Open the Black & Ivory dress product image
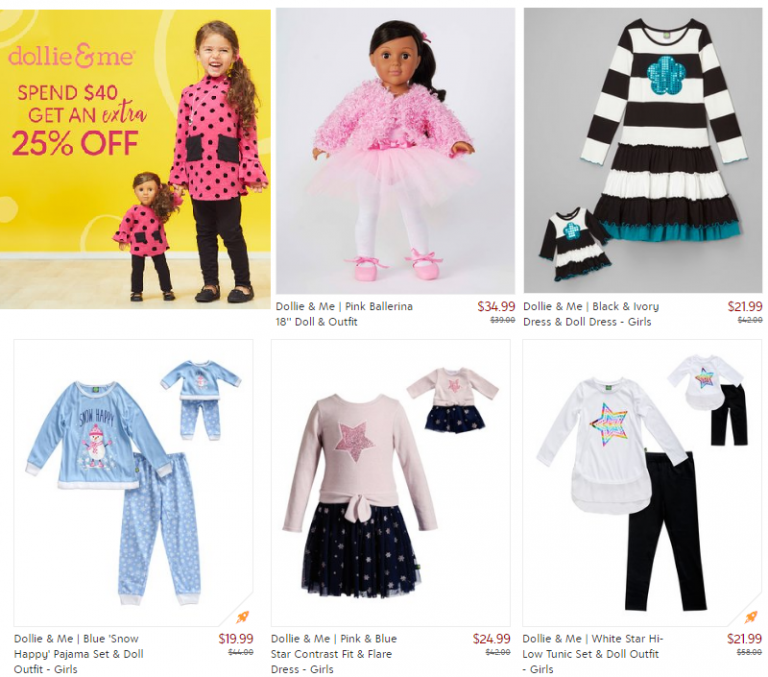 coord(643,150)
